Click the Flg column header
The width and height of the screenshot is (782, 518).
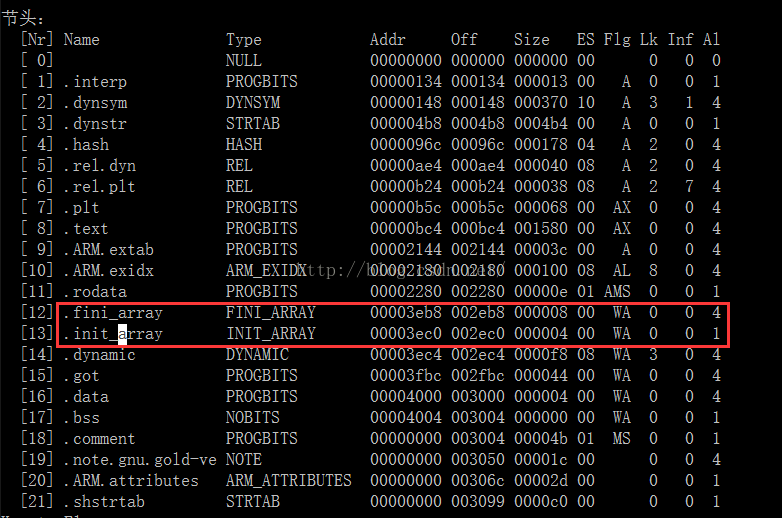[x=617, y=39]
